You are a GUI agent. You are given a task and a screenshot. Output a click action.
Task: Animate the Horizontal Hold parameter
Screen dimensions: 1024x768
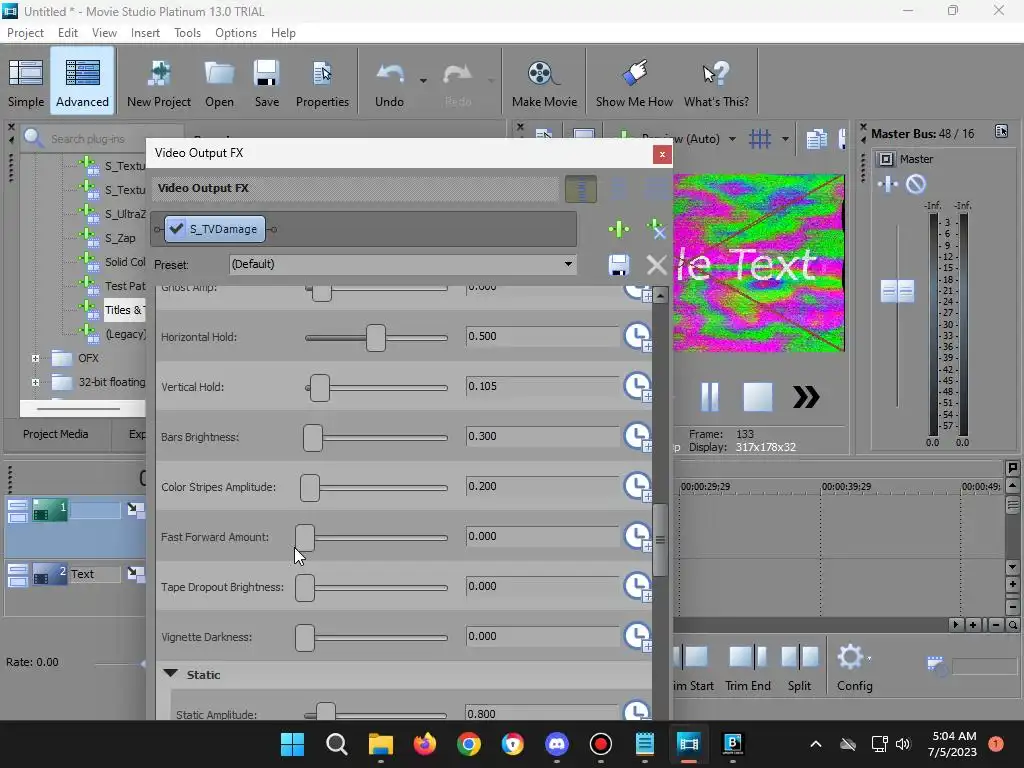click(637, 337)
